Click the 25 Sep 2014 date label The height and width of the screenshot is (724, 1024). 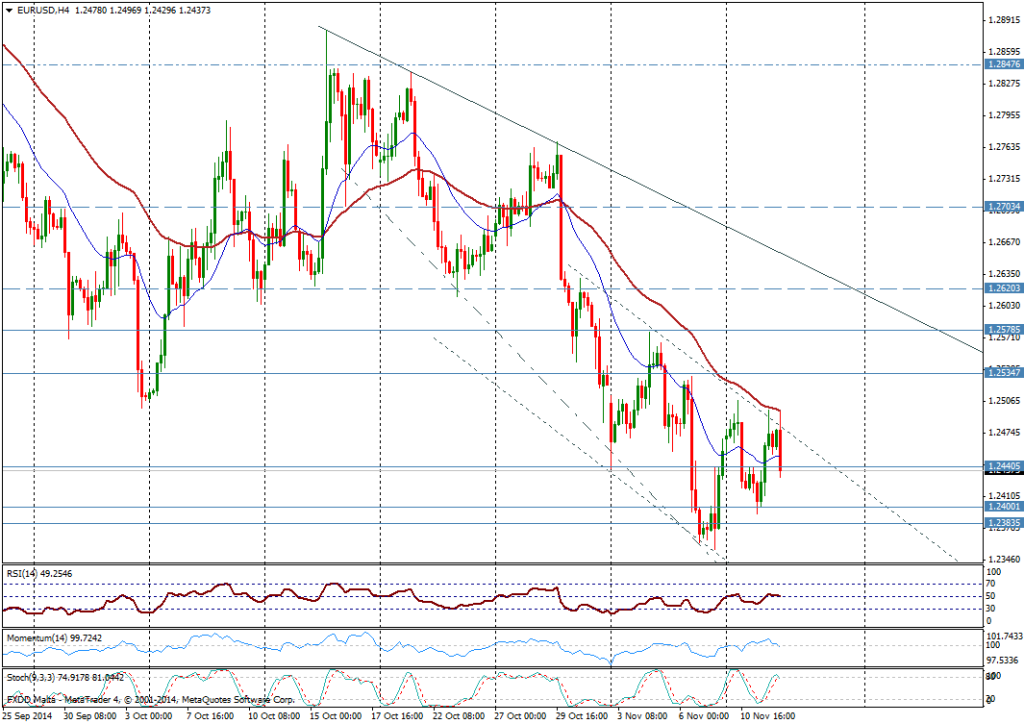coord(27,716)
